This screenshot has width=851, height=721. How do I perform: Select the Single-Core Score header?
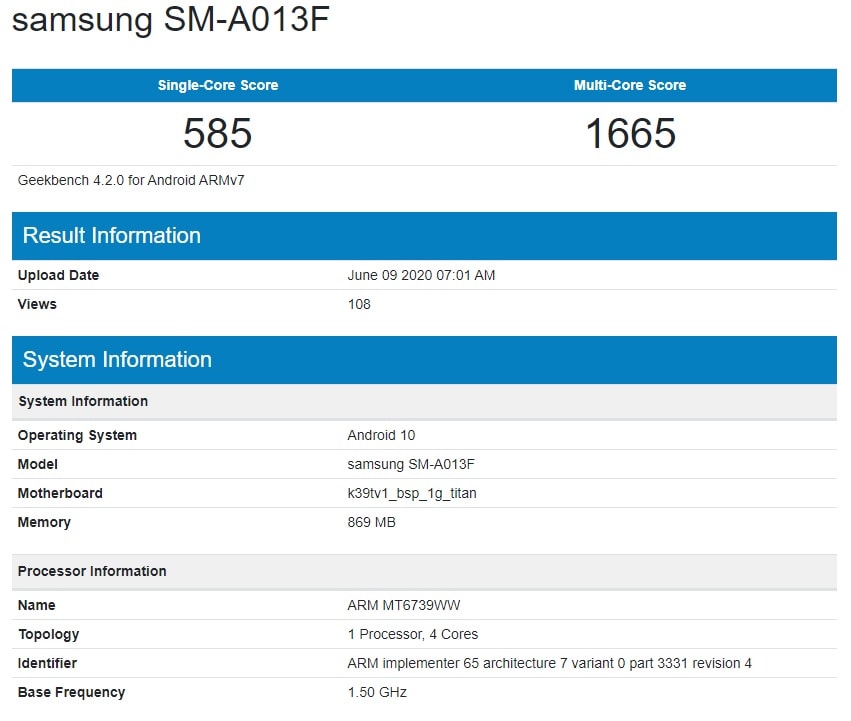click(217, 85)
